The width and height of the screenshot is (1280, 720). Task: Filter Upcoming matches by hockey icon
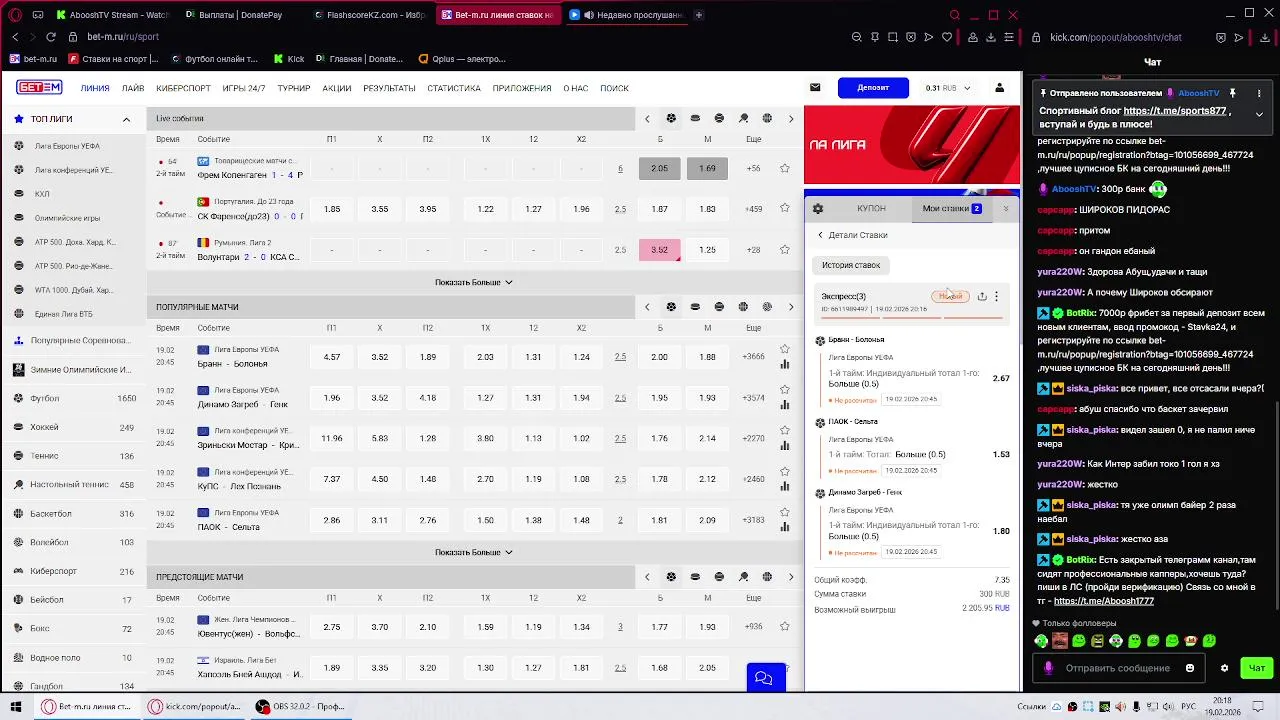(x=695, y=577)
